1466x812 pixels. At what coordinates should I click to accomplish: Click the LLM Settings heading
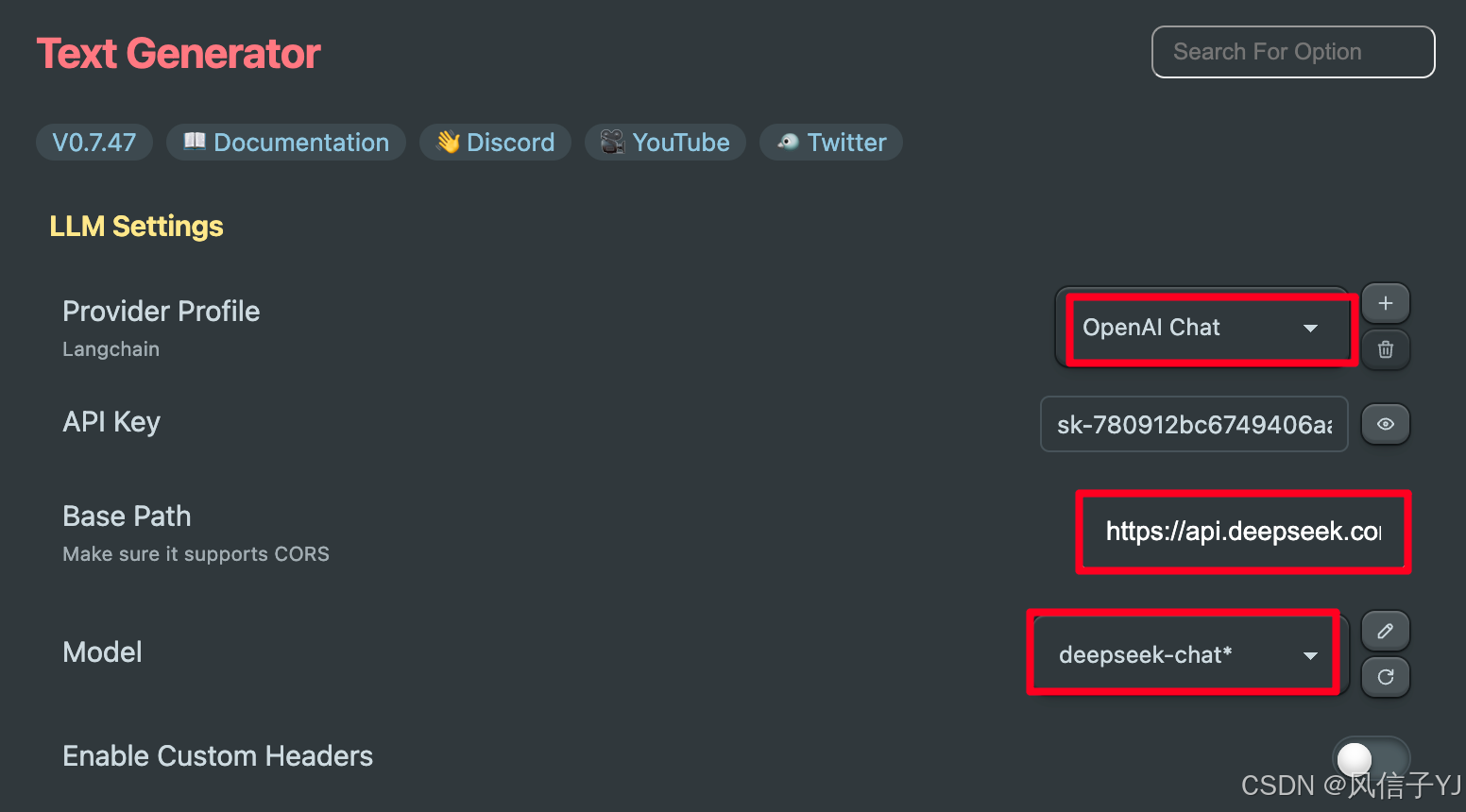(136, 227)
